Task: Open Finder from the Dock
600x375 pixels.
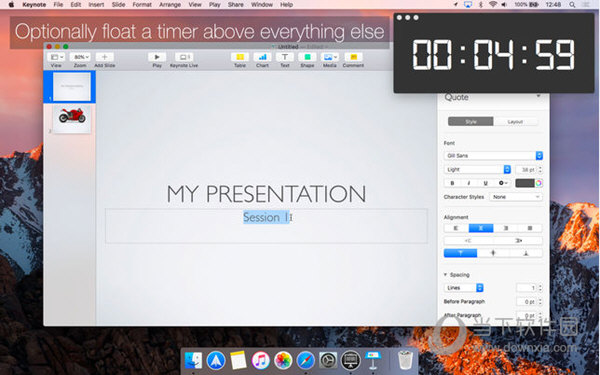Action: click(193, 360)
